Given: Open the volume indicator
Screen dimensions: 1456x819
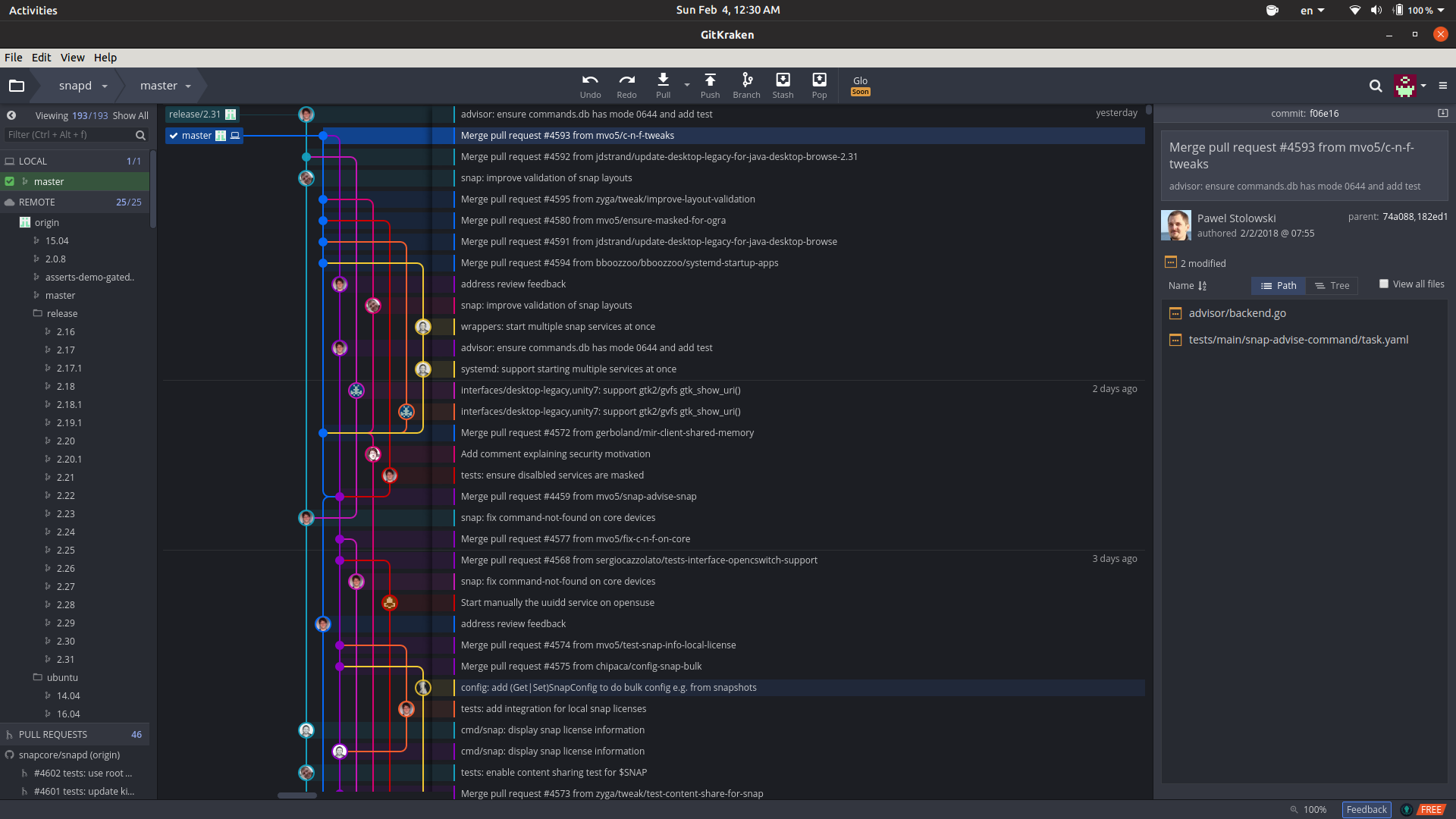Looking at the screenshot, I should 1376,10.
